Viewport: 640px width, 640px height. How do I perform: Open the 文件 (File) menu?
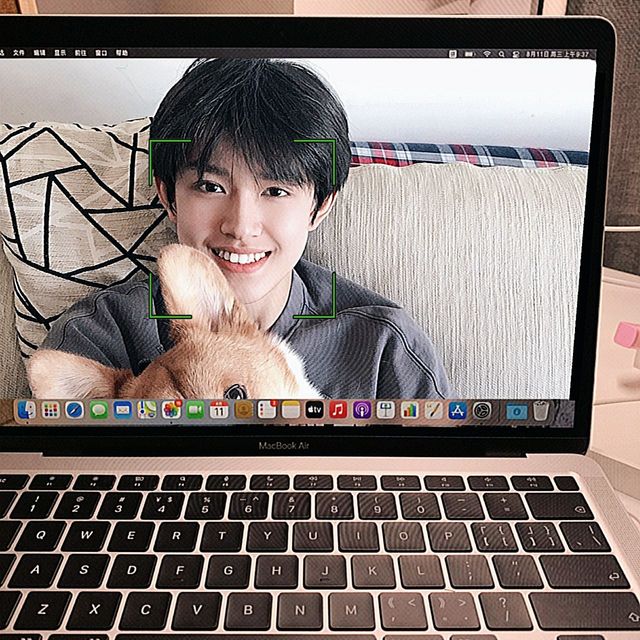click(19, 51)
